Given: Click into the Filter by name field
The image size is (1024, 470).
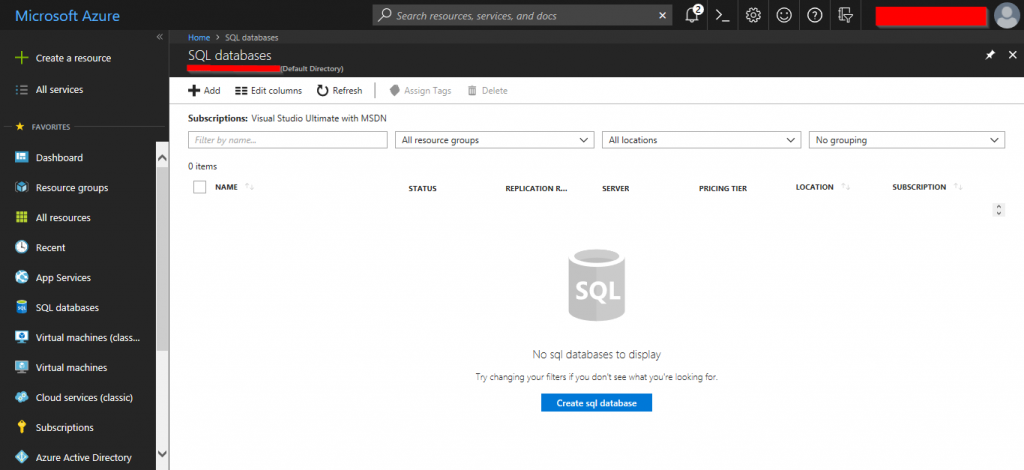Looking at the screenshot, I should [x=288, y=140].
